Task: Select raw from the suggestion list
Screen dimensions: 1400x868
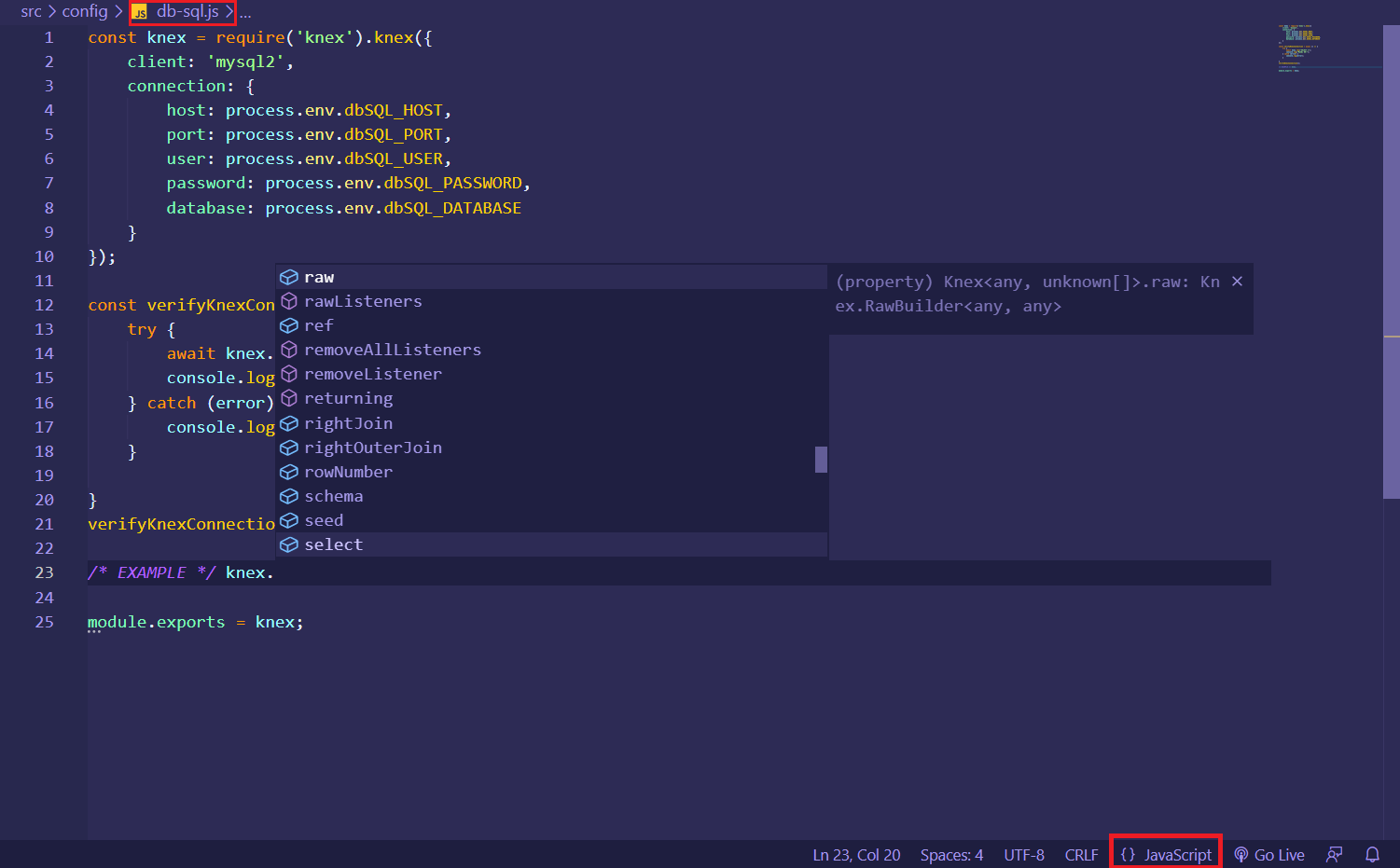Action: pos(320,276)
